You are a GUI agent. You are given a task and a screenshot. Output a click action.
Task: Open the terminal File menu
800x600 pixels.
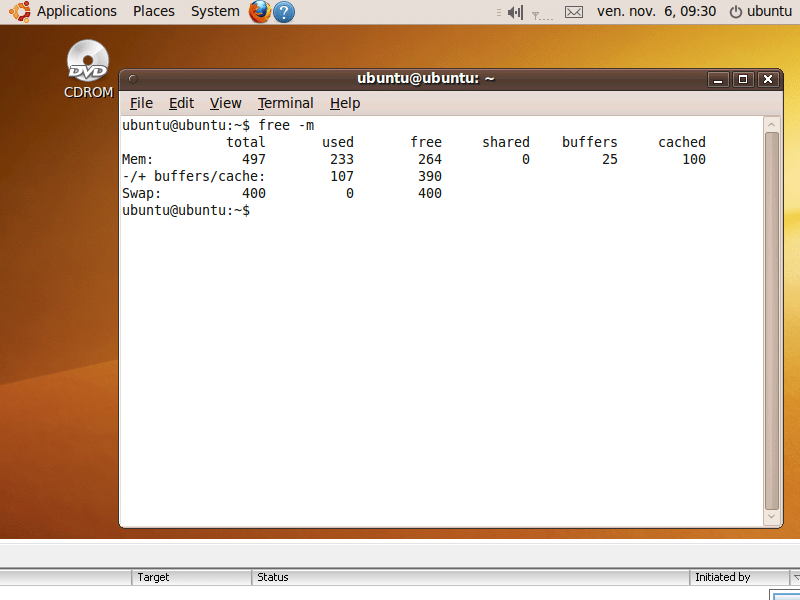pos(141,103)
